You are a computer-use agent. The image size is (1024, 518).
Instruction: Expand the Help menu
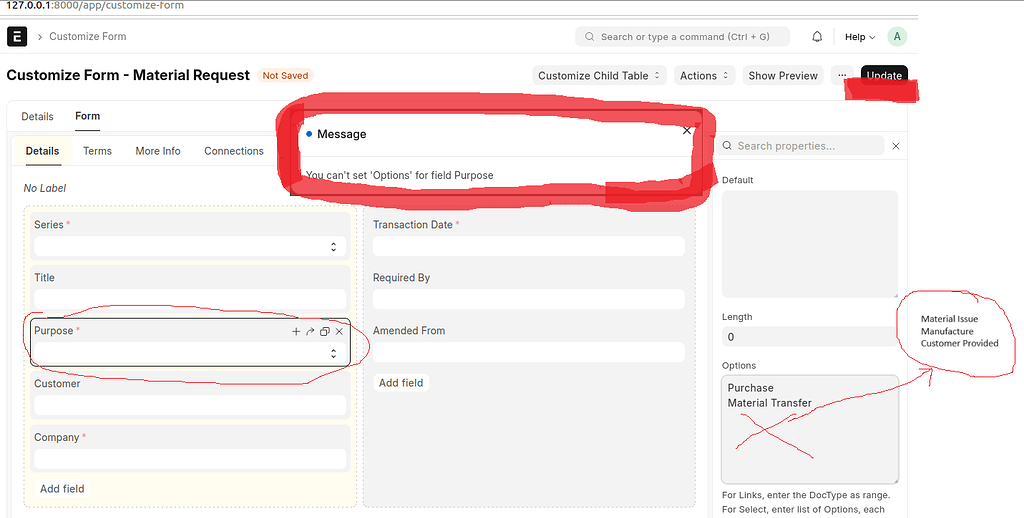tap(859, 37)
